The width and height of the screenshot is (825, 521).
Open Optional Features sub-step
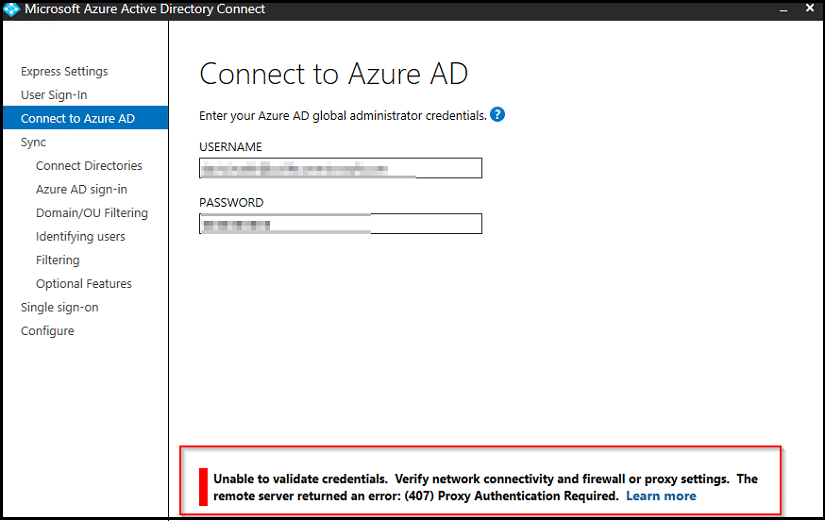(84, 284)
